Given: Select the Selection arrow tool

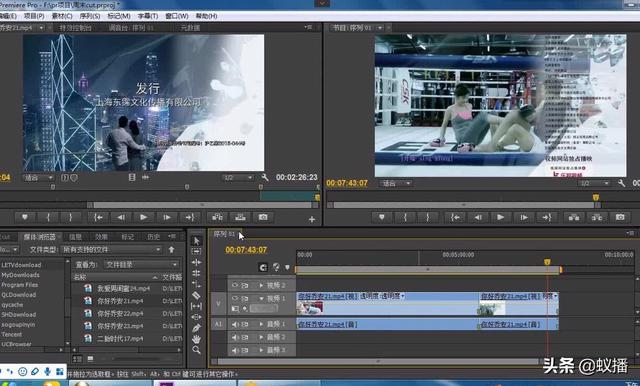Looking at the screenshot, I should 196,241.
